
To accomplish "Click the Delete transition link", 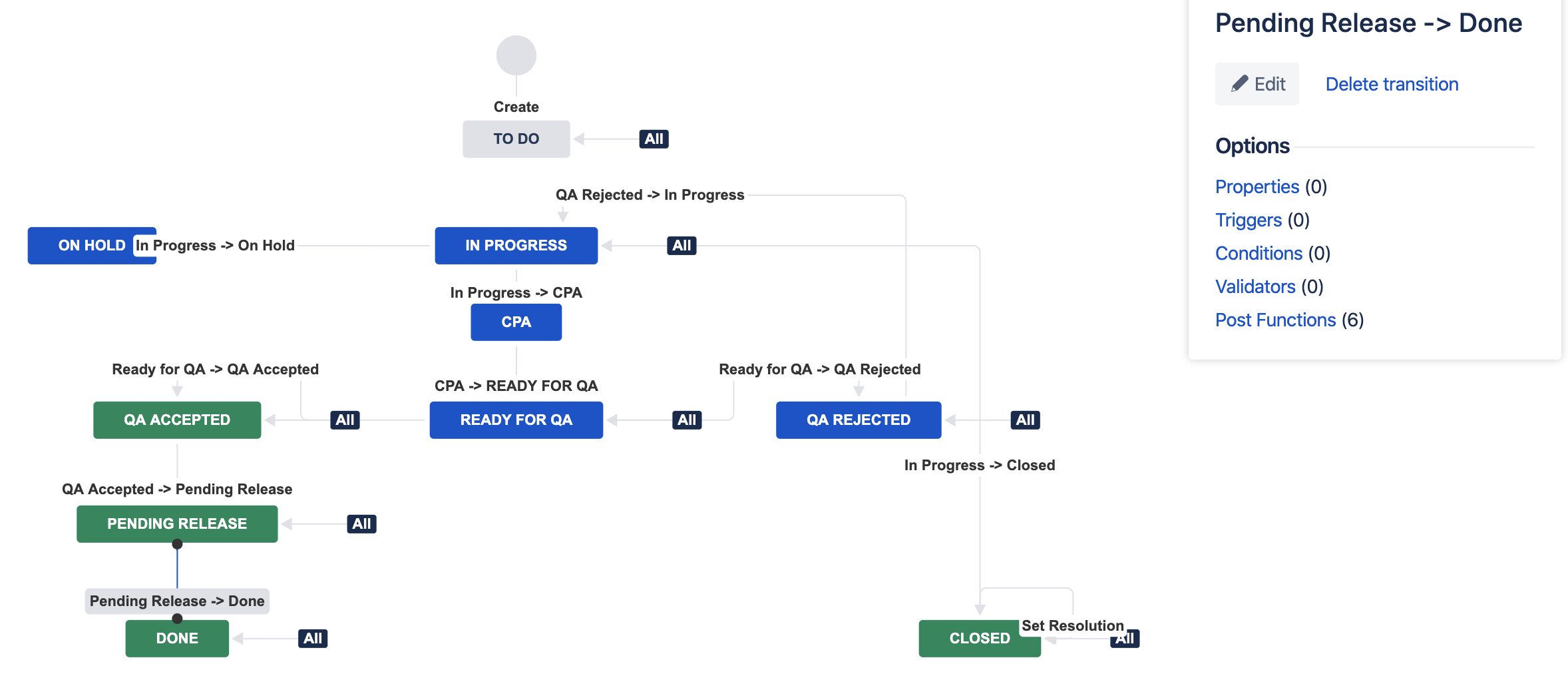I will pyautogui.click(x=1392, y=84).
